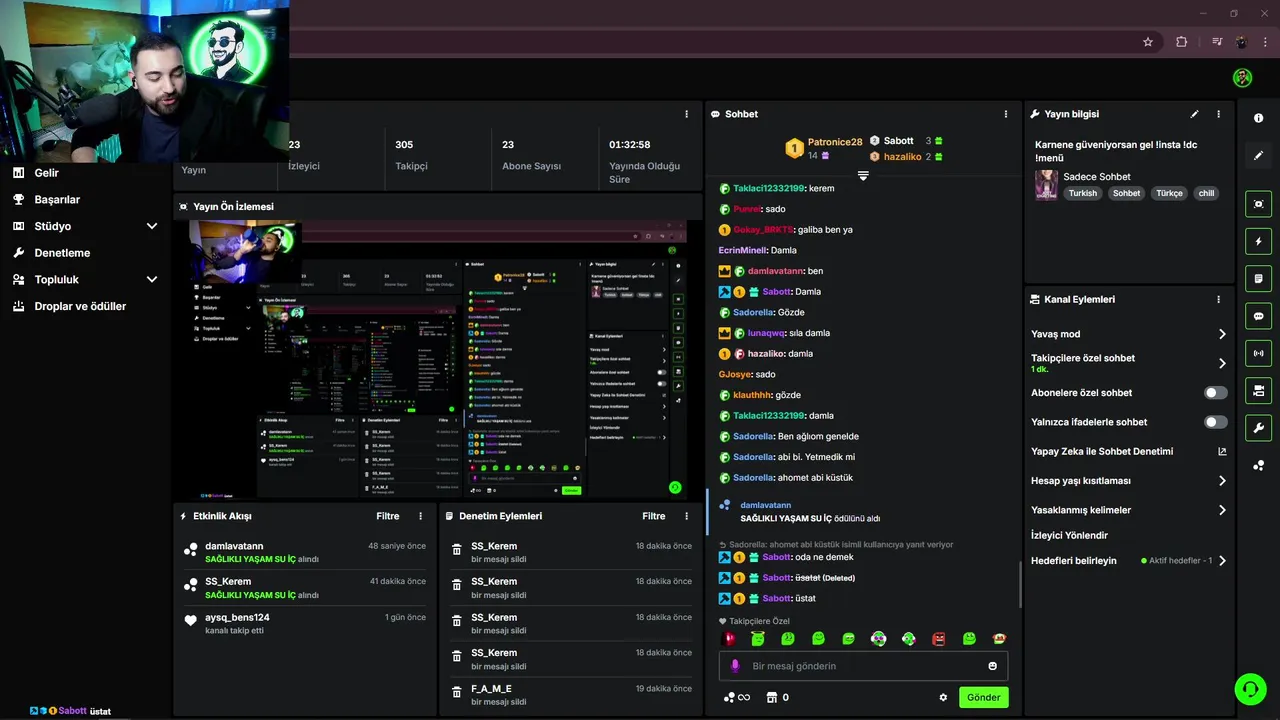
Task: Click the broadcast signal icon in right sidebar
Action: (x=1258, y=353)
